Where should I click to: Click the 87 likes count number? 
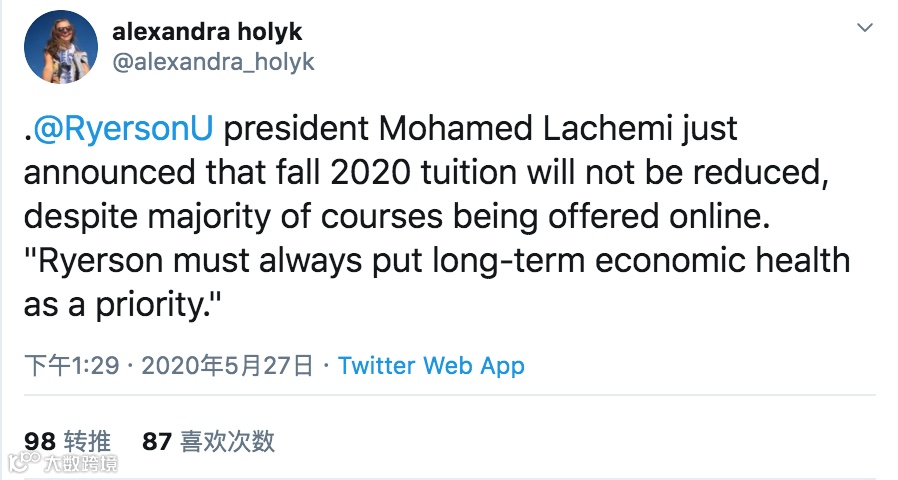coord(157,440)
